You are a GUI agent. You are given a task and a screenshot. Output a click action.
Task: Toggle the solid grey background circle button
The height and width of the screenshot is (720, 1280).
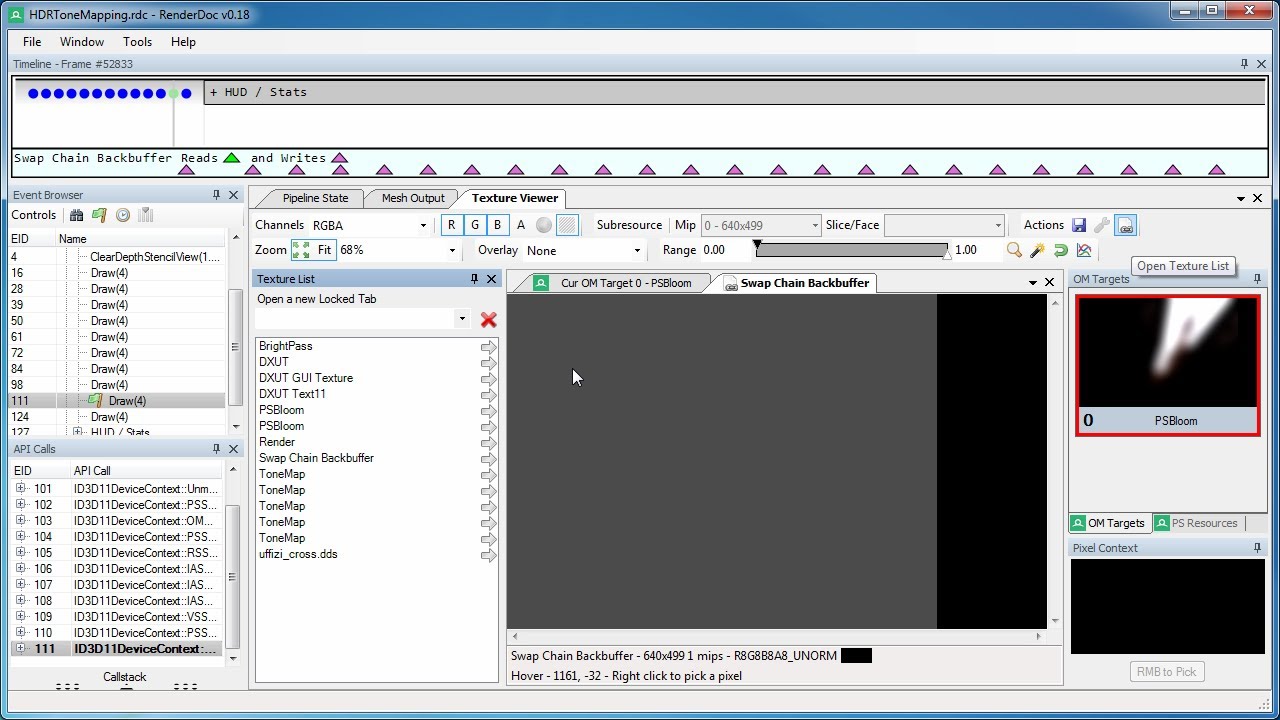(544, 225)
